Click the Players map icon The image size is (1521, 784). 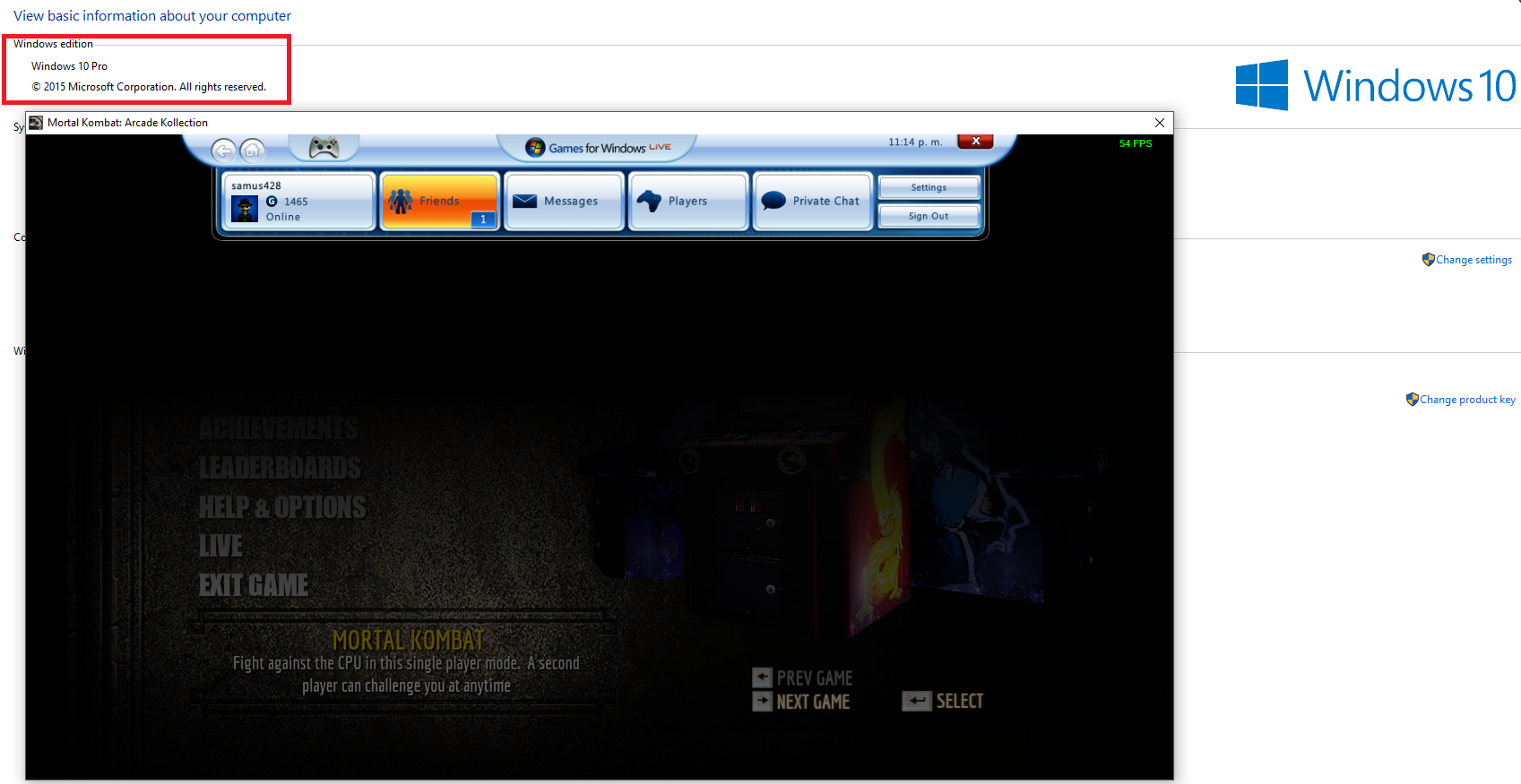(x=649, y=201)
